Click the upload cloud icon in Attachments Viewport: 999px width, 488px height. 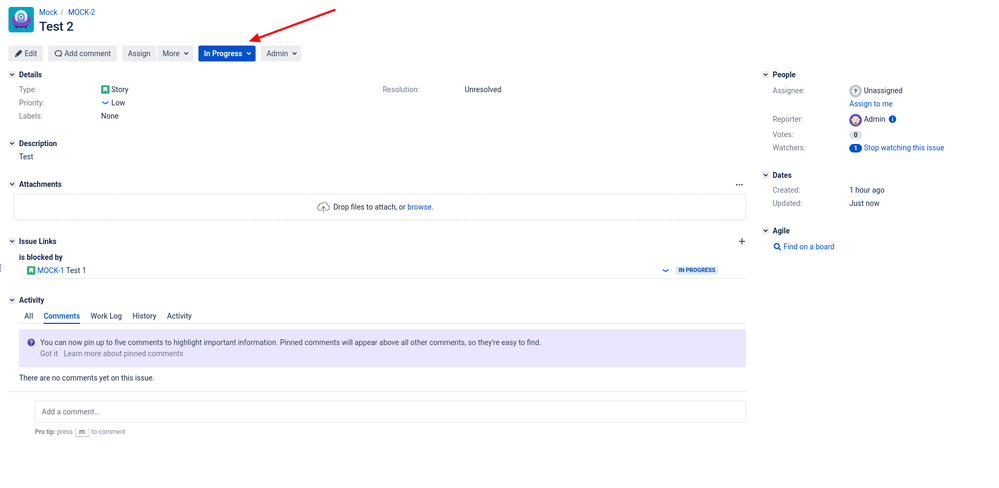(323, 207)
